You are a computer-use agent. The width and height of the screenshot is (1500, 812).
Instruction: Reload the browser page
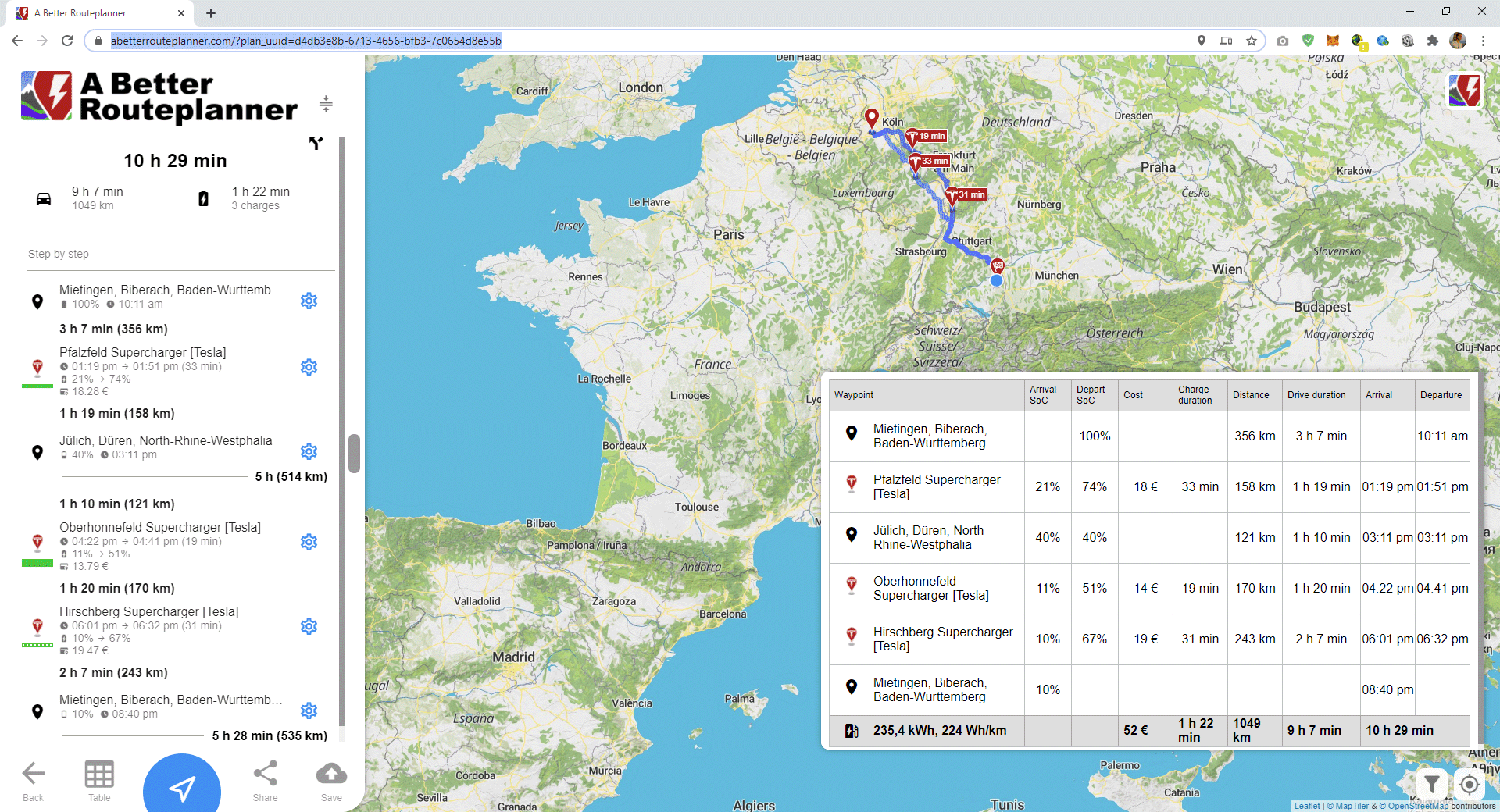coord(67,41)
